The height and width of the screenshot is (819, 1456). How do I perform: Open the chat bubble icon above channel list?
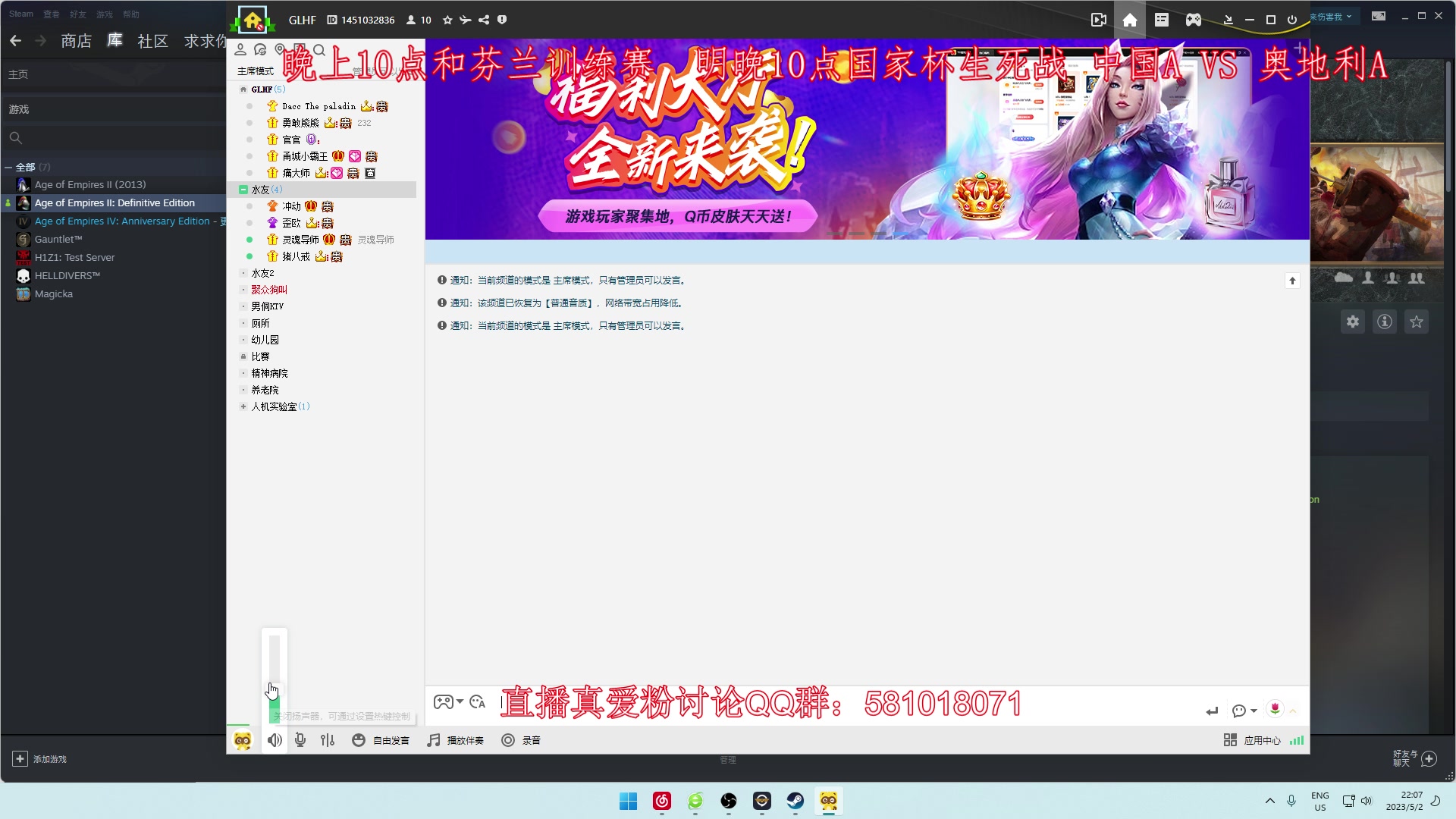click(260, 50)
